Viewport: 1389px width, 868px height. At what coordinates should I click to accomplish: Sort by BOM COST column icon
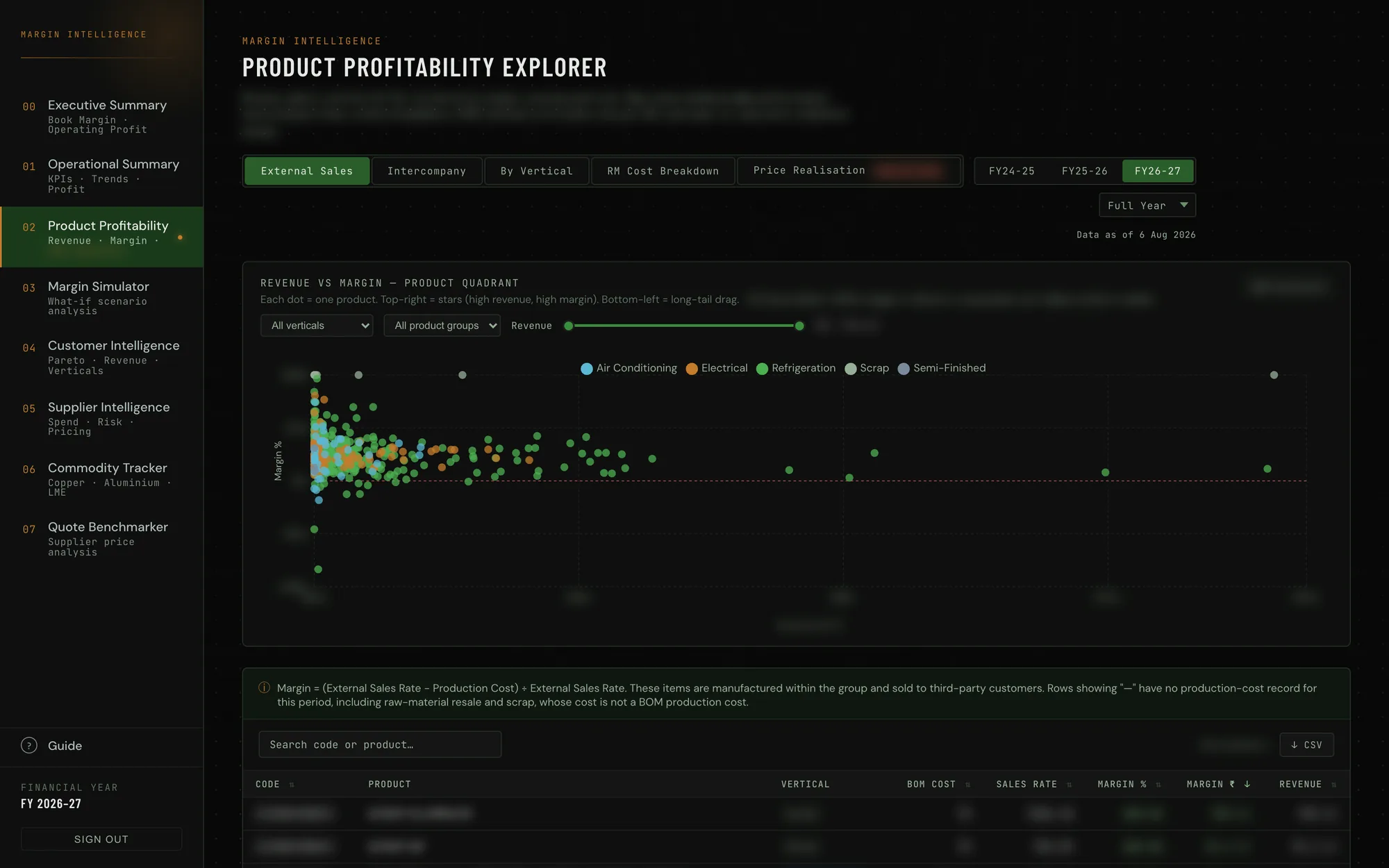coord(967,785)
